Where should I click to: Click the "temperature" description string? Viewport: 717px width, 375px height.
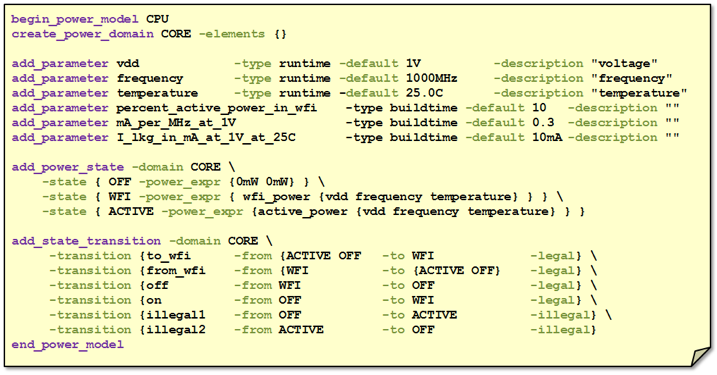(x=639, y=93)
